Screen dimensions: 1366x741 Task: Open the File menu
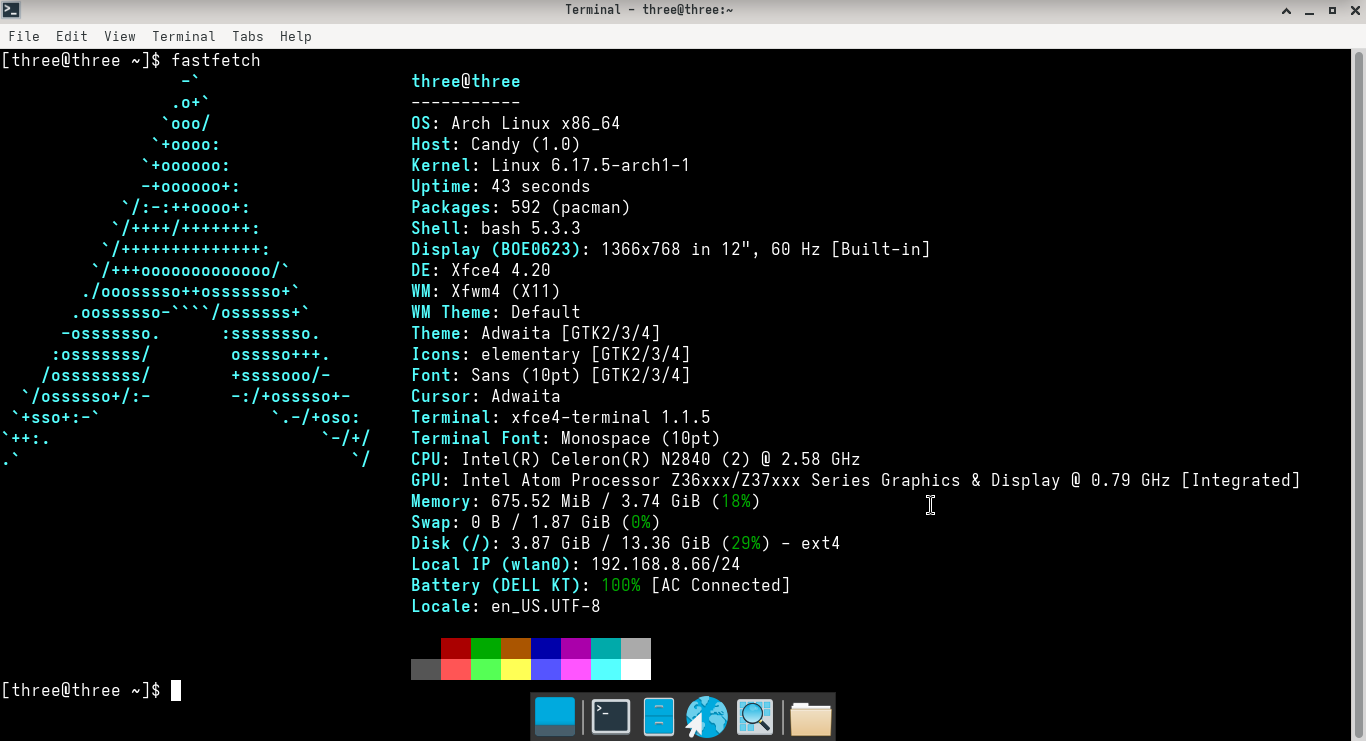pyautogui.click(x=24, y=36)
